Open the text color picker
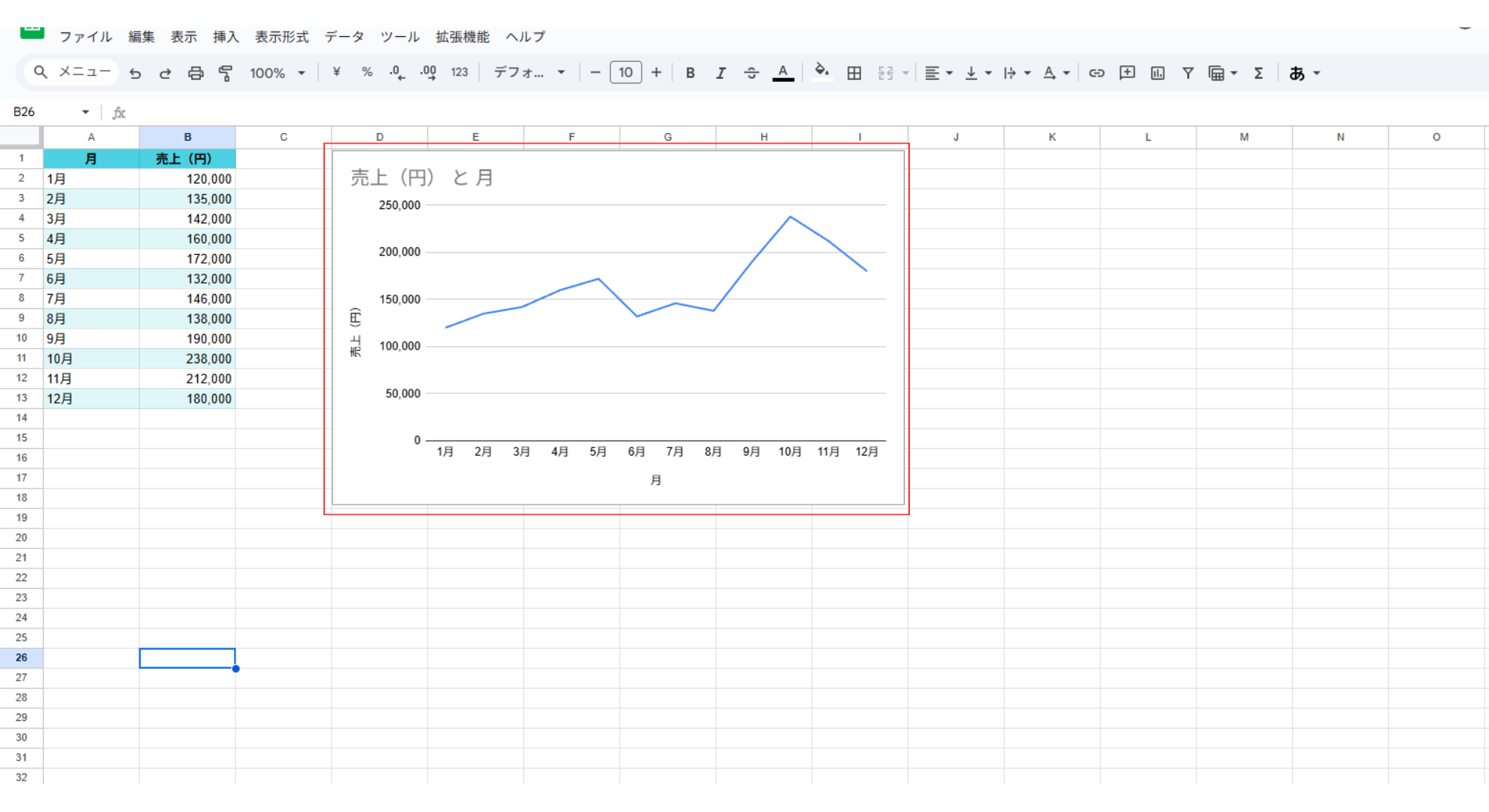This screenshot has height=812, width=1489. (783, 73)
